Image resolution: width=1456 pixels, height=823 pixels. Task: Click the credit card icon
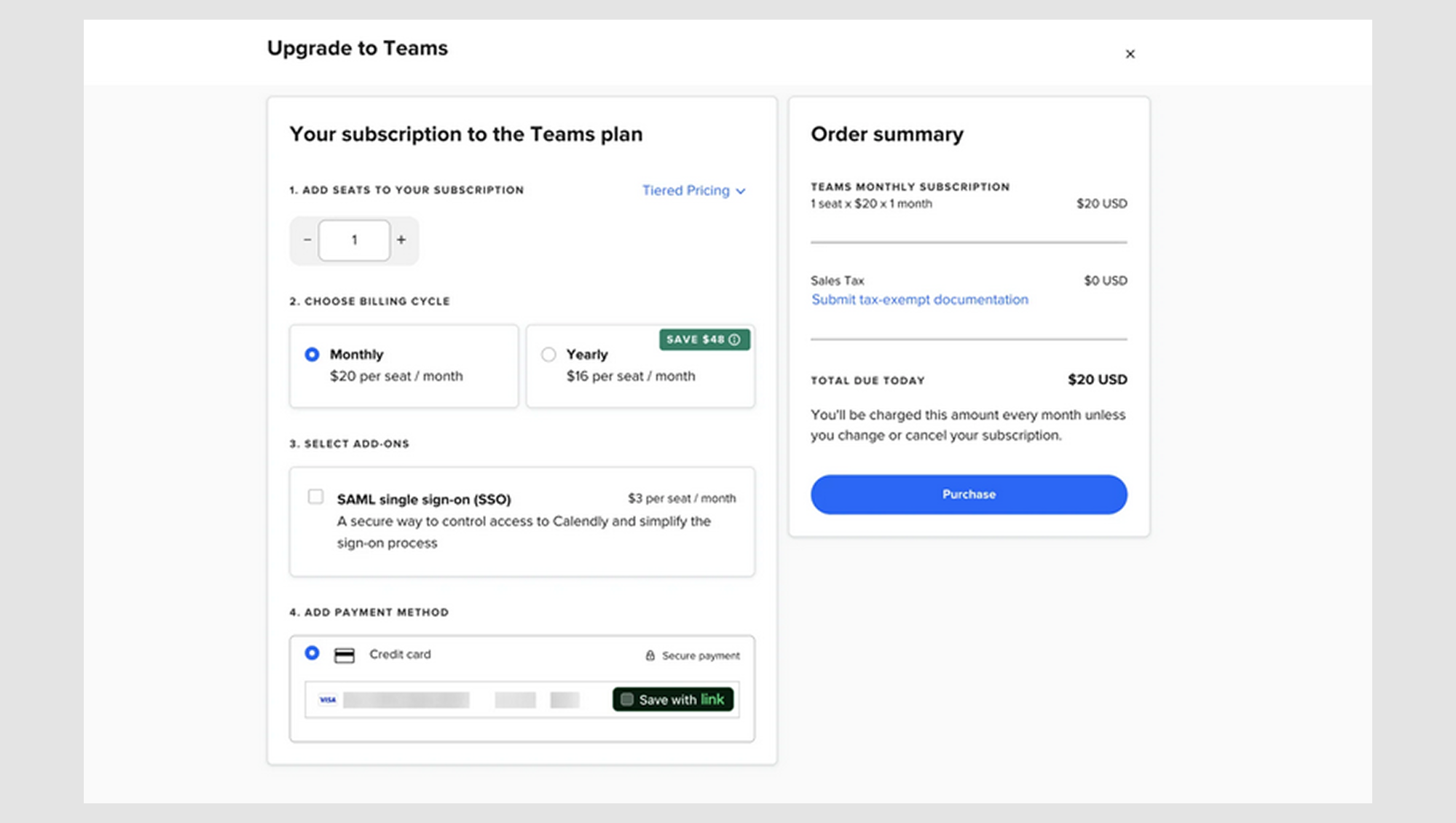(345, 655)
